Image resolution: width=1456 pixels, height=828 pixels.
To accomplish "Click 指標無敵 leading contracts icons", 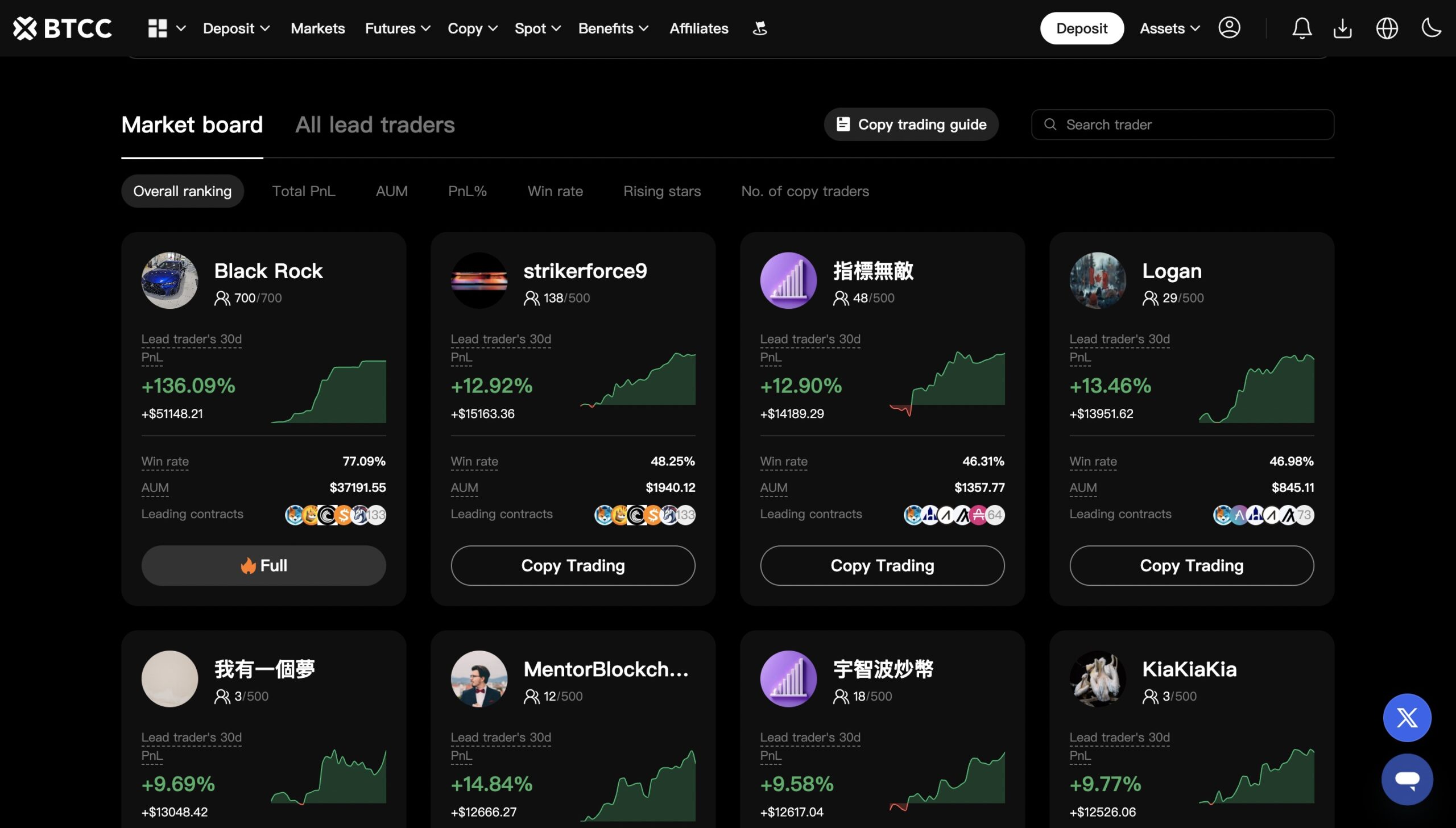I will point(954,515).
